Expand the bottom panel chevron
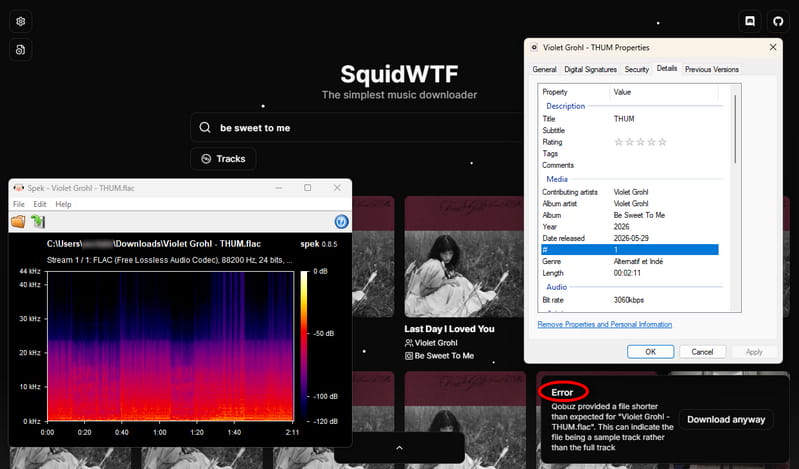This screenshot has height=469, width=799. 400,448
